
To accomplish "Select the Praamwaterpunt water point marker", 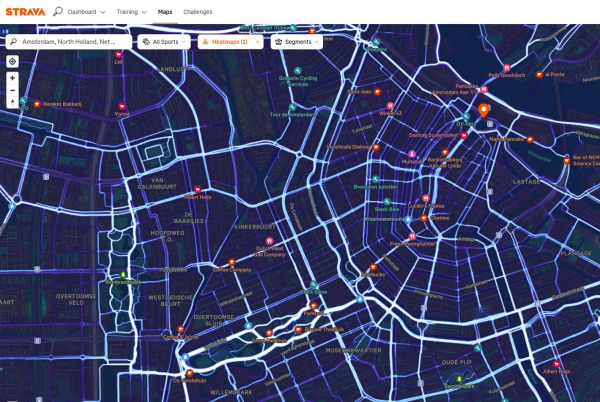I will (x=408, y=220).
